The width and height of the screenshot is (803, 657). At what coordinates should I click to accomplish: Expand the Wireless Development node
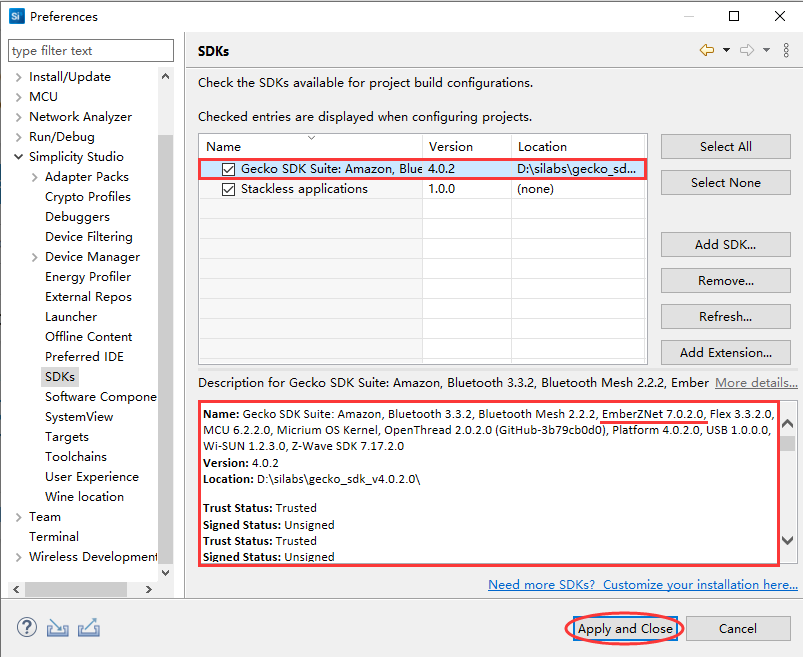(x=19, y=557)
